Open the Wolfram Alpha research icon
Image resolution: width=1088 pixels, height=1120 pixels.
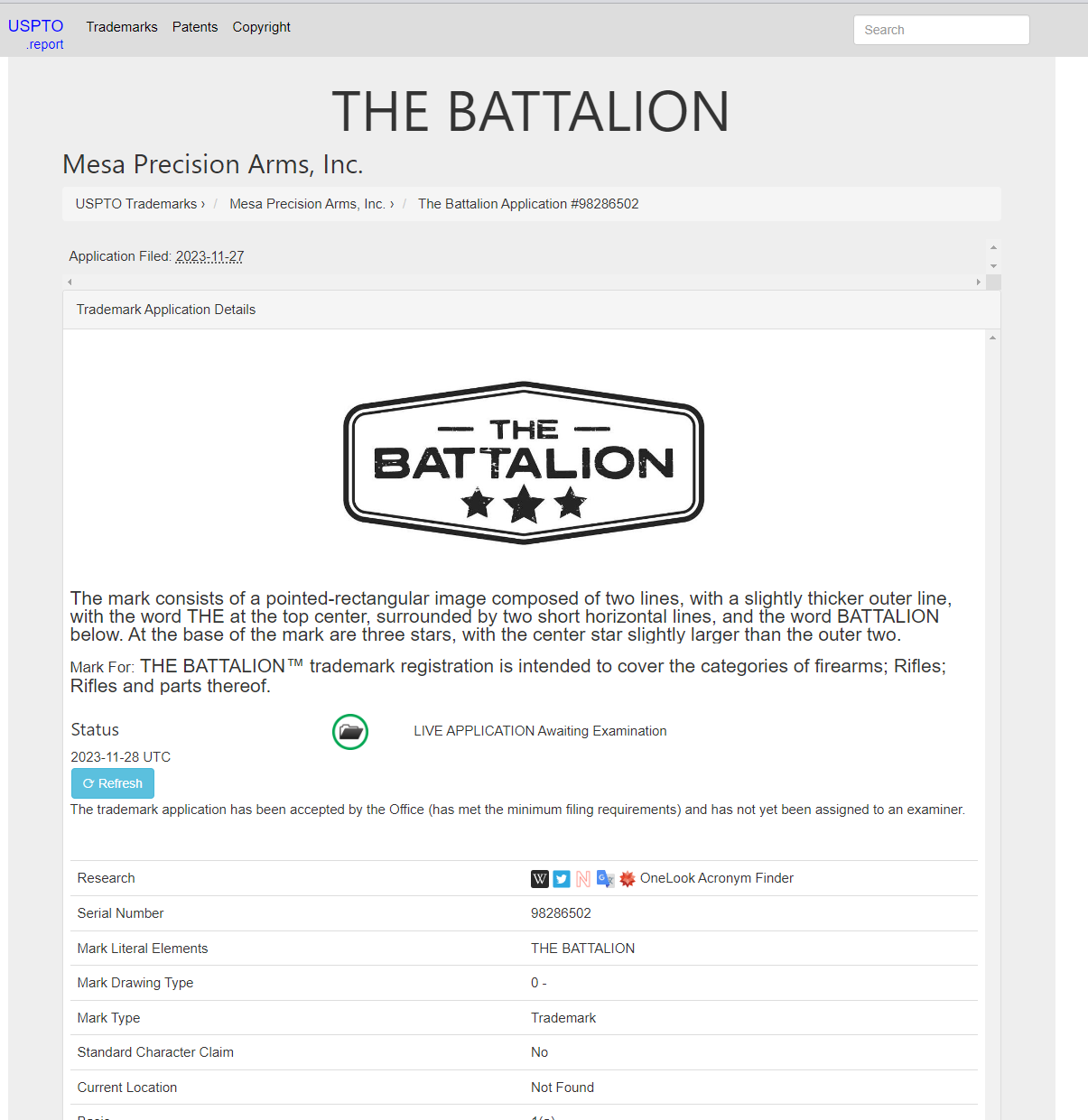point(628,879)
